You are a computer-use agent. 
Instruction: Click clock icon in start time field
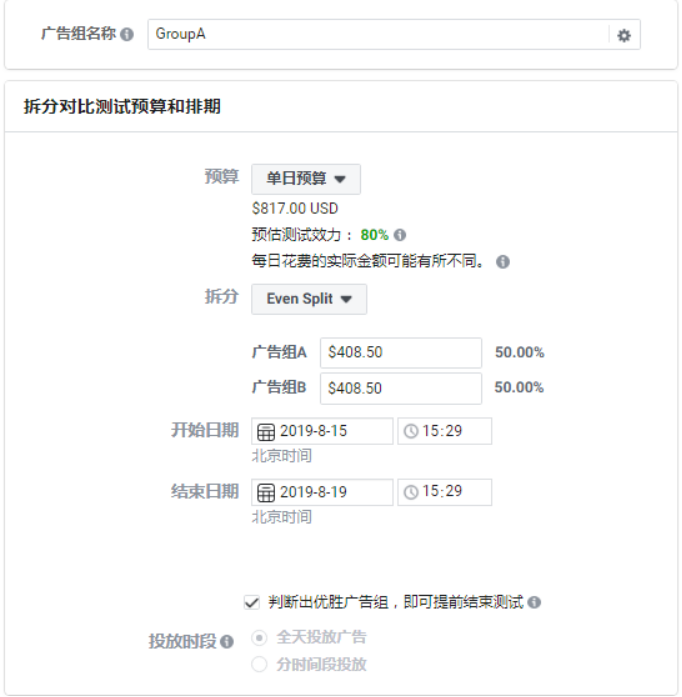click(411, 431)
